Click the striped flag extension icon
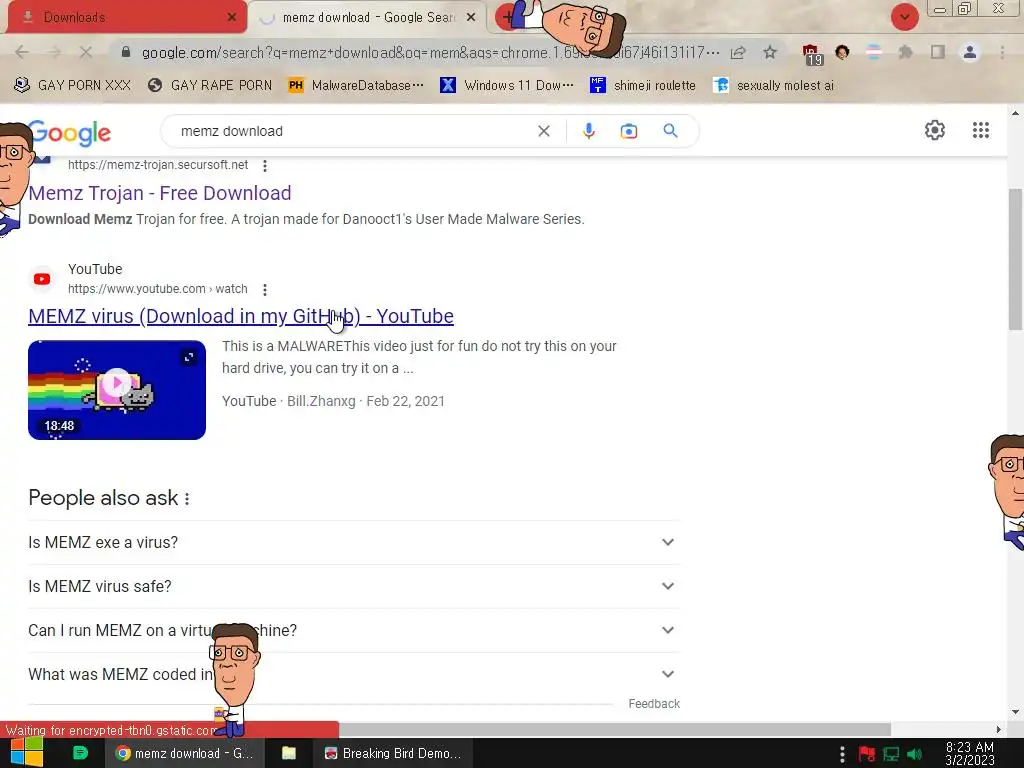The image size is (1024, 768). coord(873,52)
